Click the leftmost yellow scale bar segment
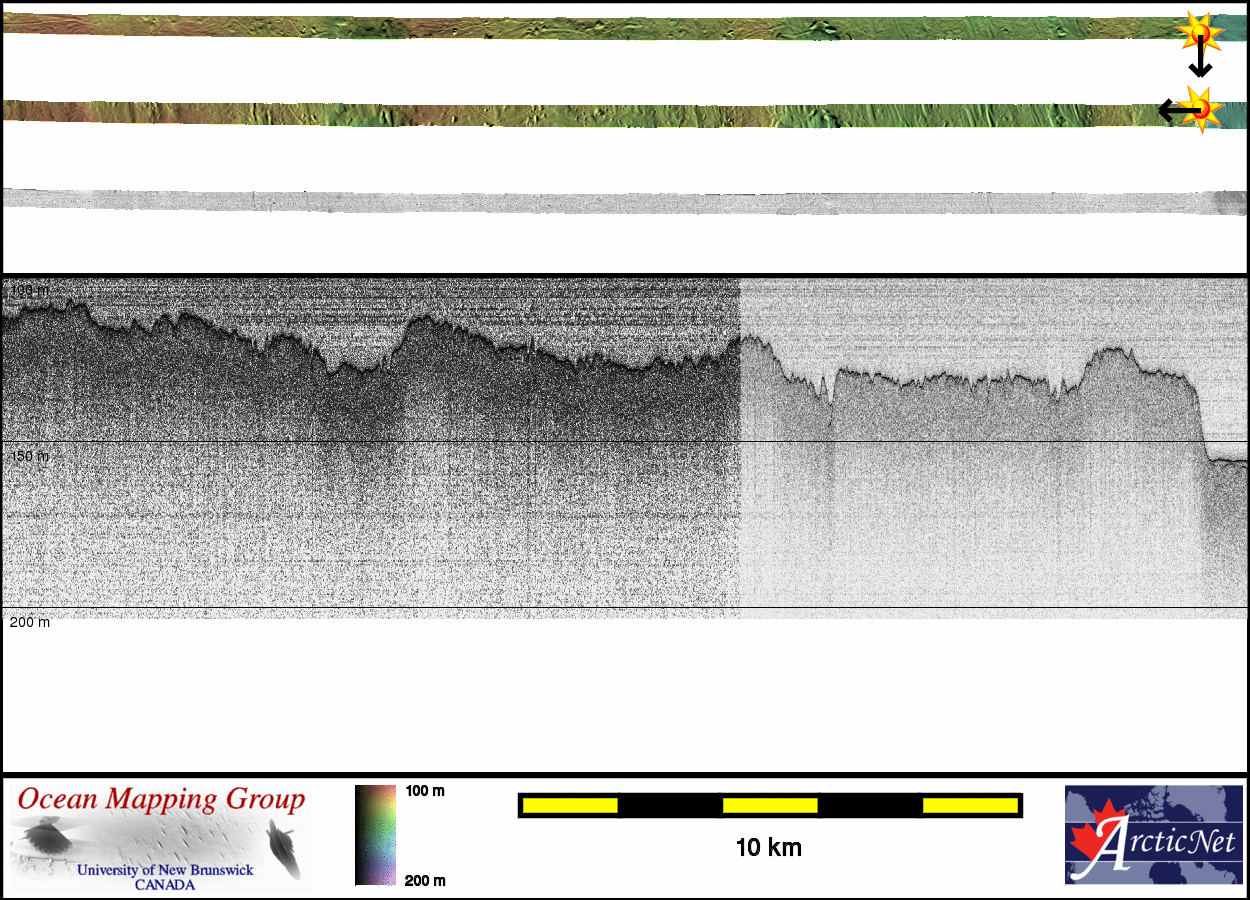The image size is (1250, 900). coord(570,805)
